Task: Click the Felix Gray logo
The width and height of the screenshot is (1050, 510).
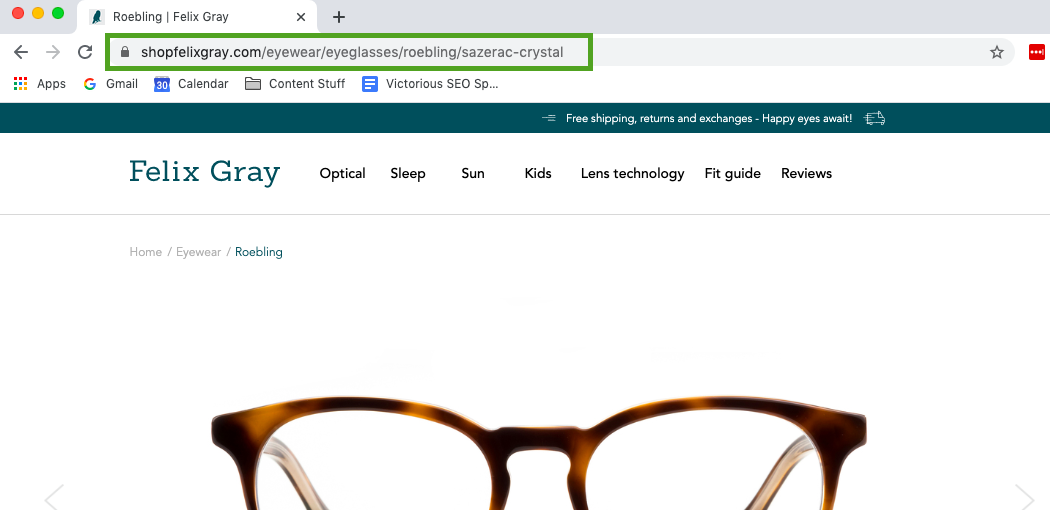Action: pyautogui.click(x=204, y=173)
